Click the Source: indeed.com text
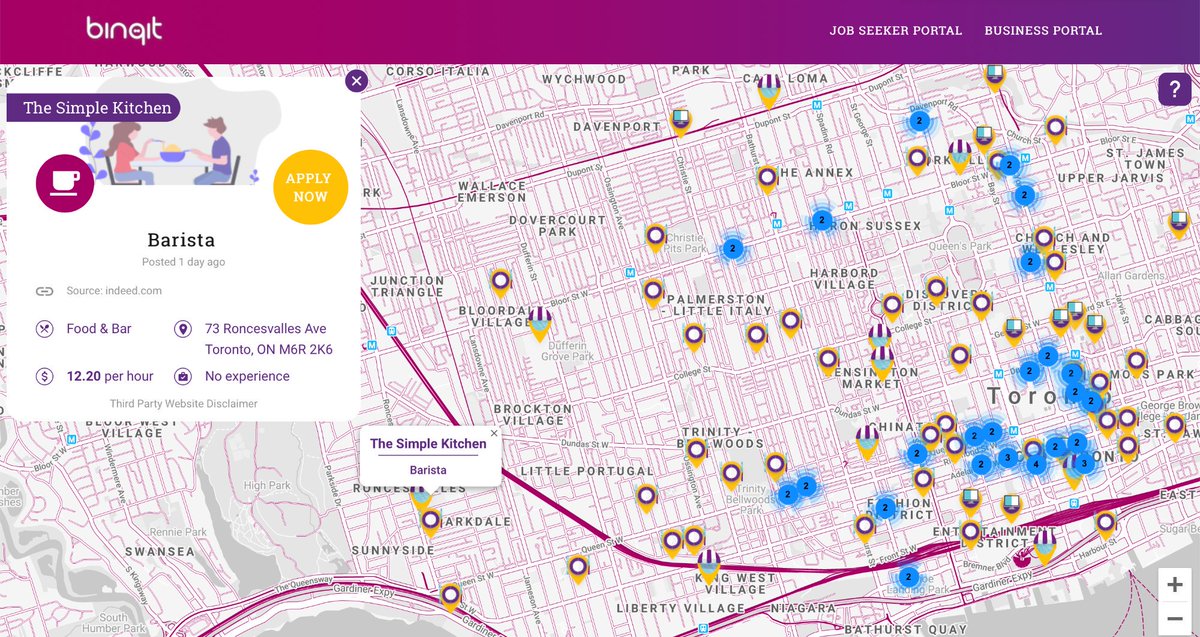The width and height of the screenshot is (1200, 637). 114,291
